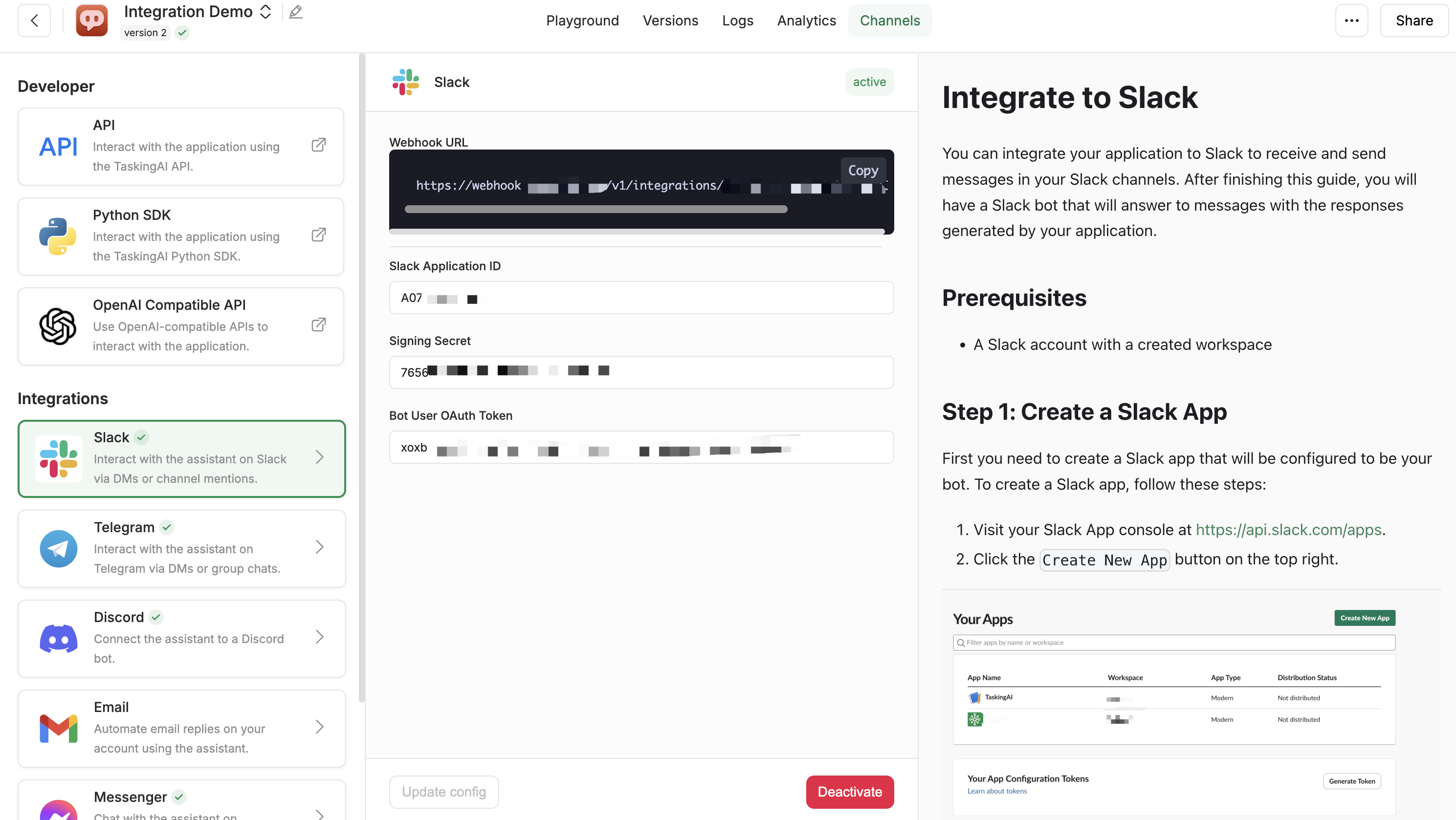This screenshot has height=820, width=1456.
Task: Open the Analytics tab
Action: [806, 21]
